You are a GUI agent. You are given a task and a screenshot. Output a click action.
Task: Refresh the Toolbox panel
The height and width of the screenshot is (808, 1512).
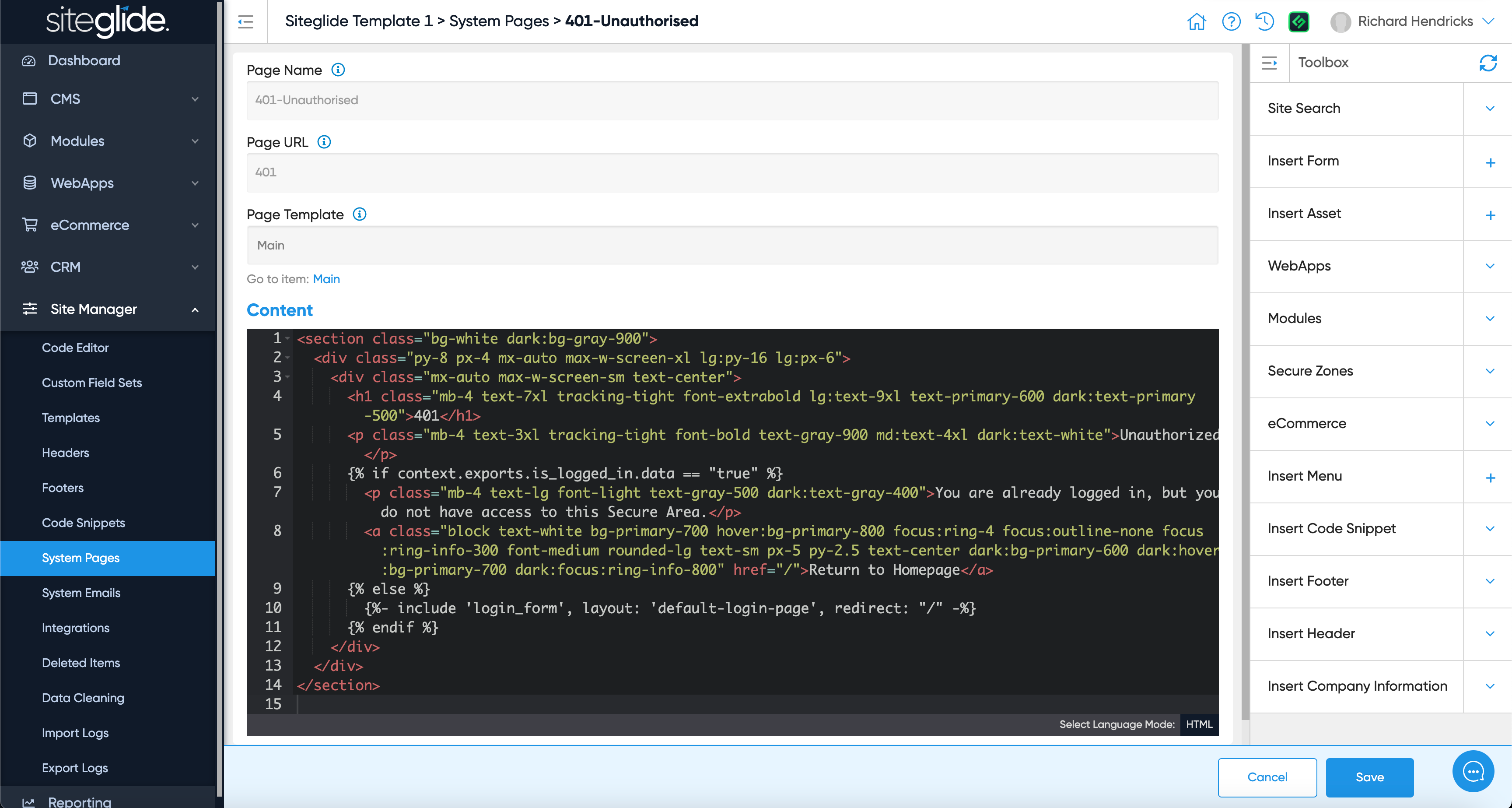(1487, 63)
